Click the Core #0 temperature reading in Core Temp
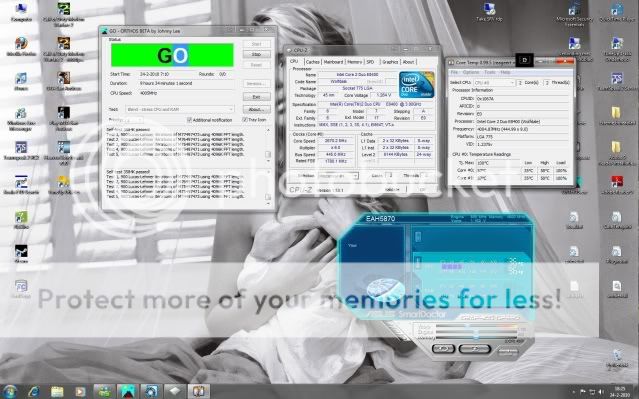Viewport: 639px width, 399px height. pos(498,170)
